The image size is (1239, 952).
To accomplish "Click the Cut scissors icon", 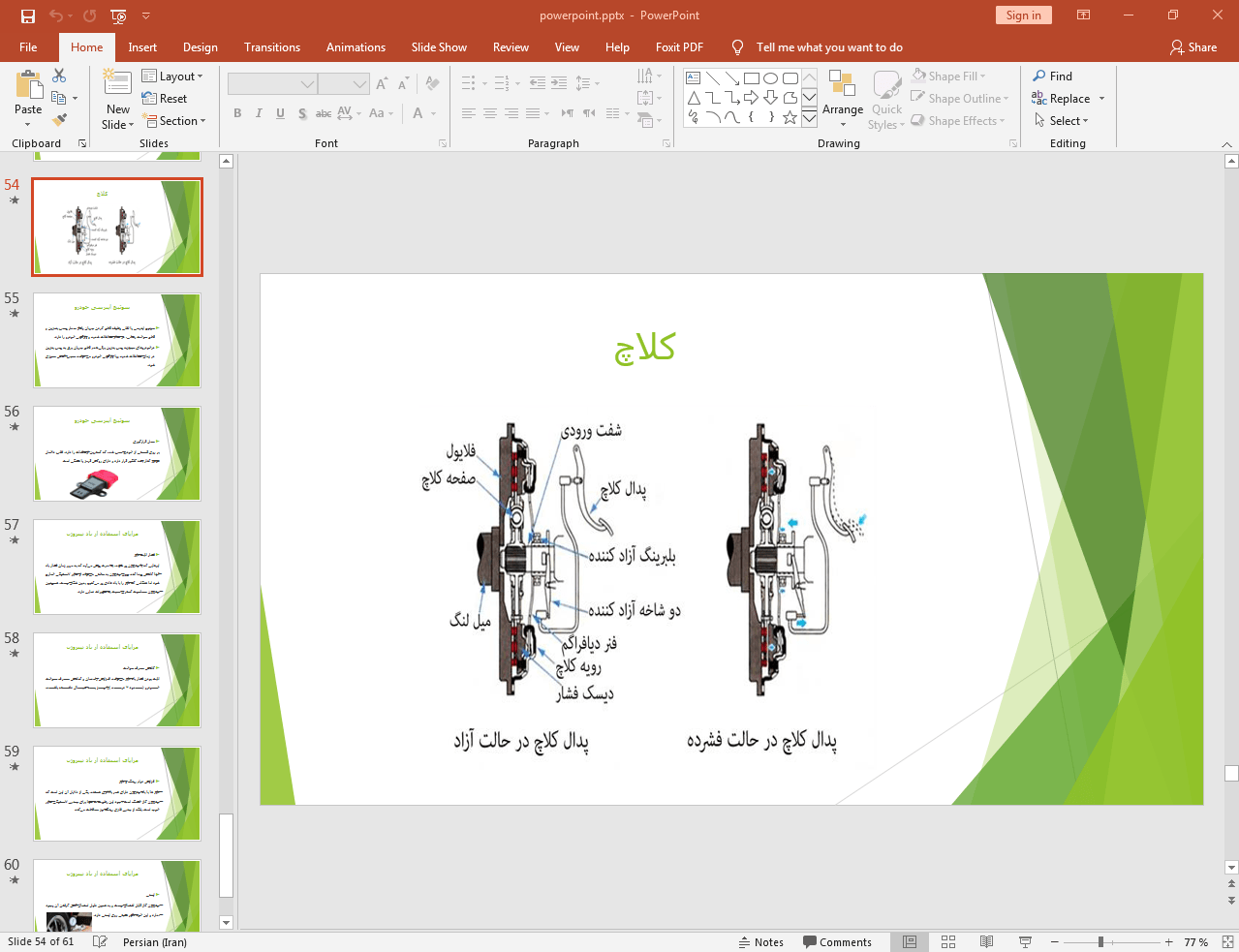I will [59, 76].
